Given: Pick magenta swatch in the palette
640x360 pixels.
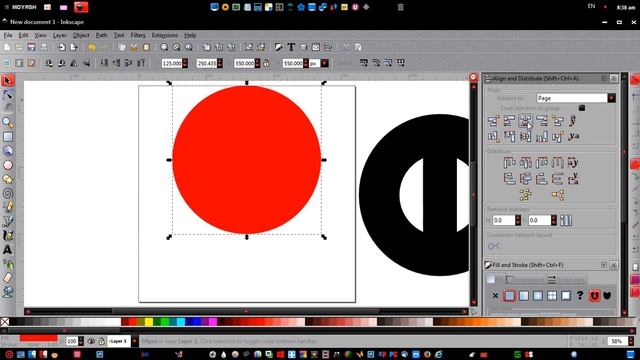Looking at the screenshot, I should pos(213,322).
